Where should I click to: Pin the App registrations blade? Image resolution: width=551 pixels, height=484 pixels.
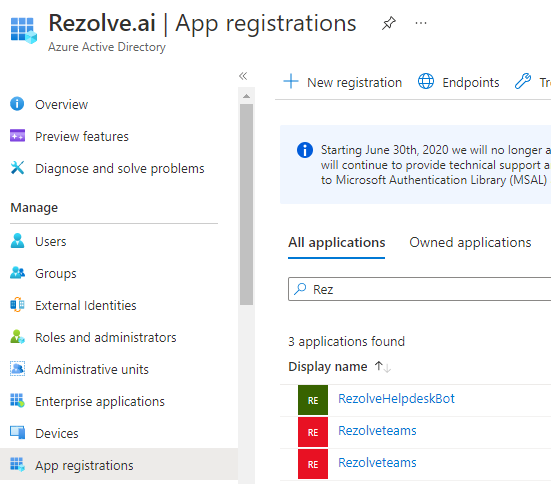(x=389, y=23)
